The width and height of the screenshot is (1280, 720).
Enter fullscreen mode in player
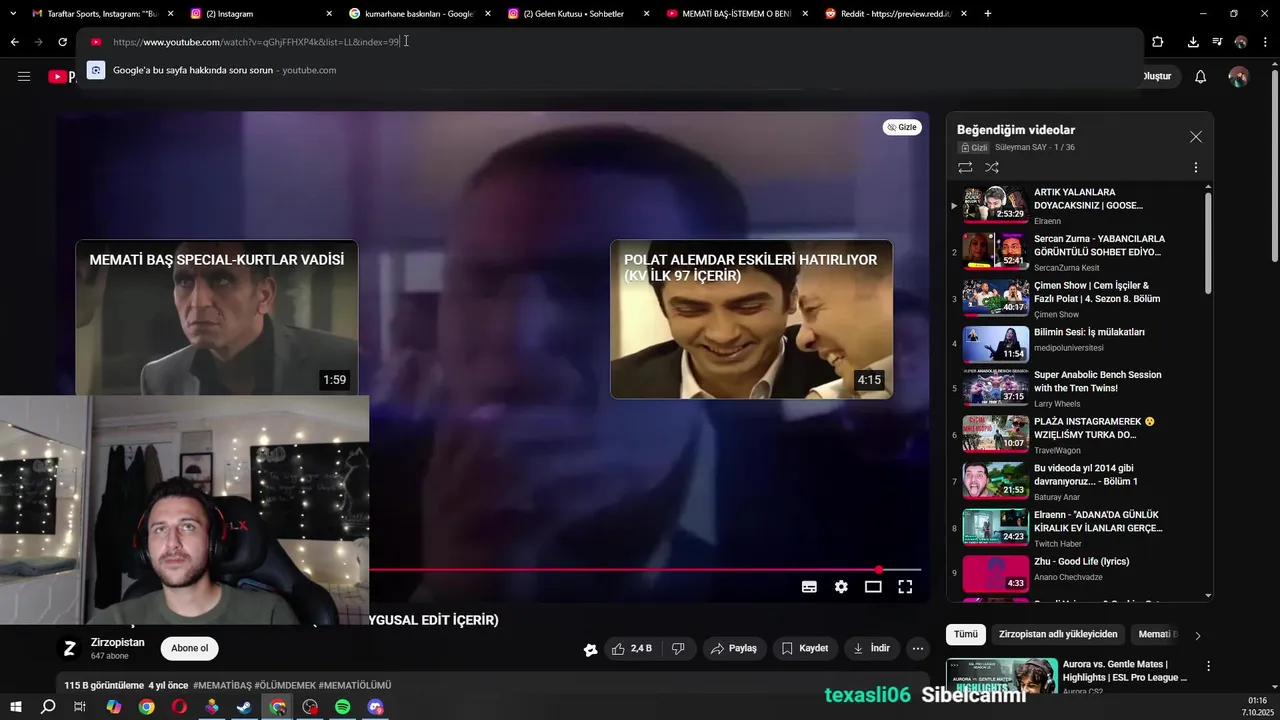(x=905, y=587)
